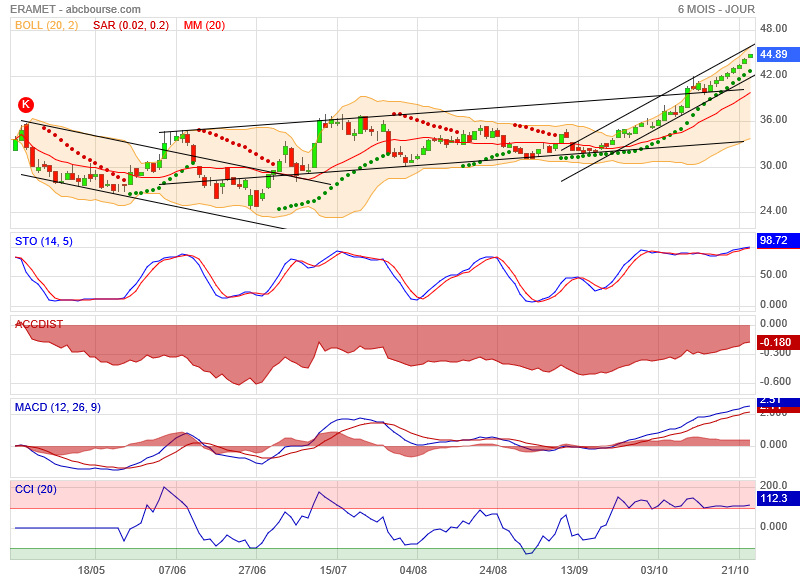This screenshot has height=580, width=800.
Task: Click the 6 MOIS - JOUR label
Action: point(716,9)
